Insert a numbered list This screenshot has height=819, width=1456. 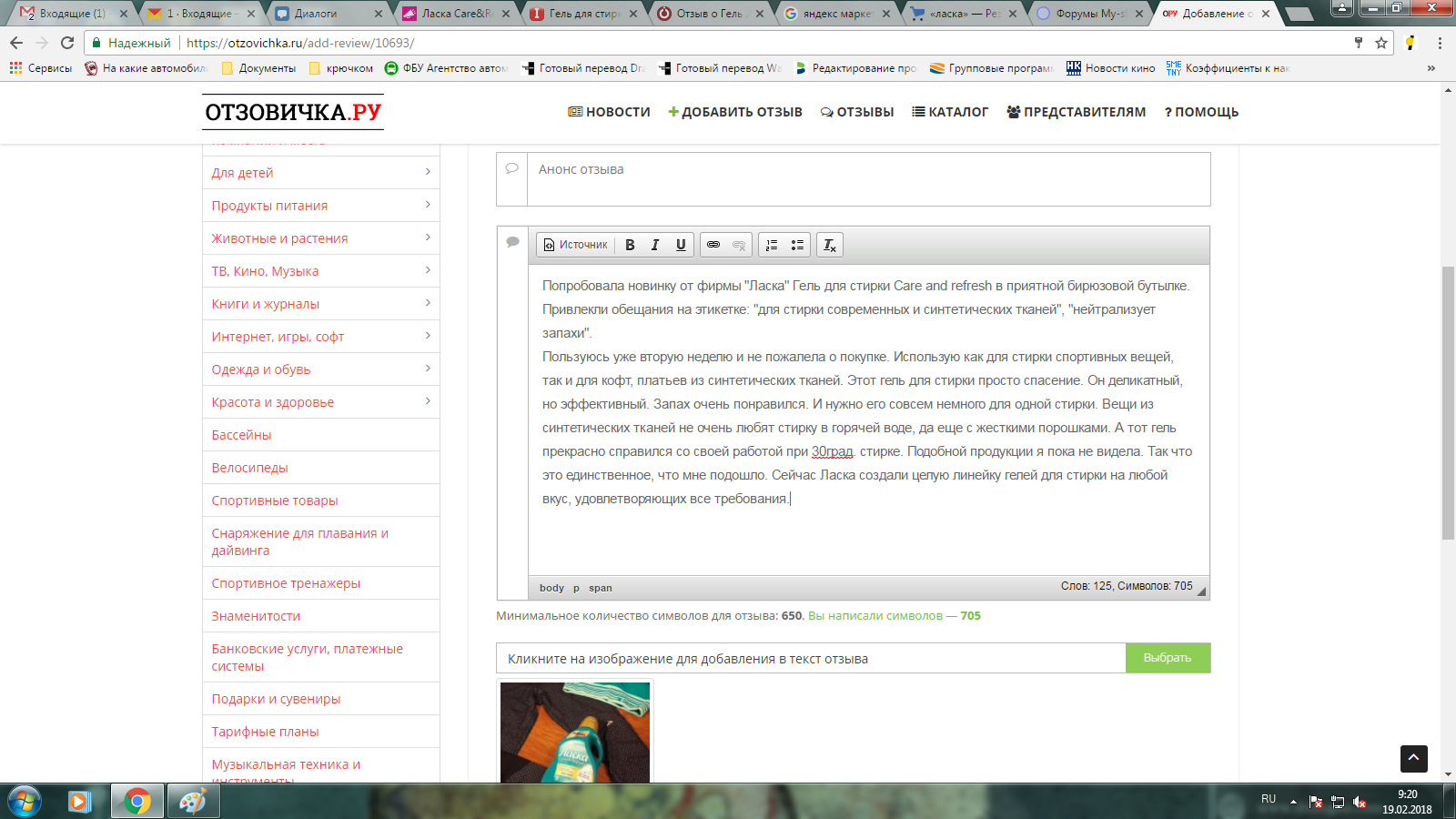click(x=772, y=245)
